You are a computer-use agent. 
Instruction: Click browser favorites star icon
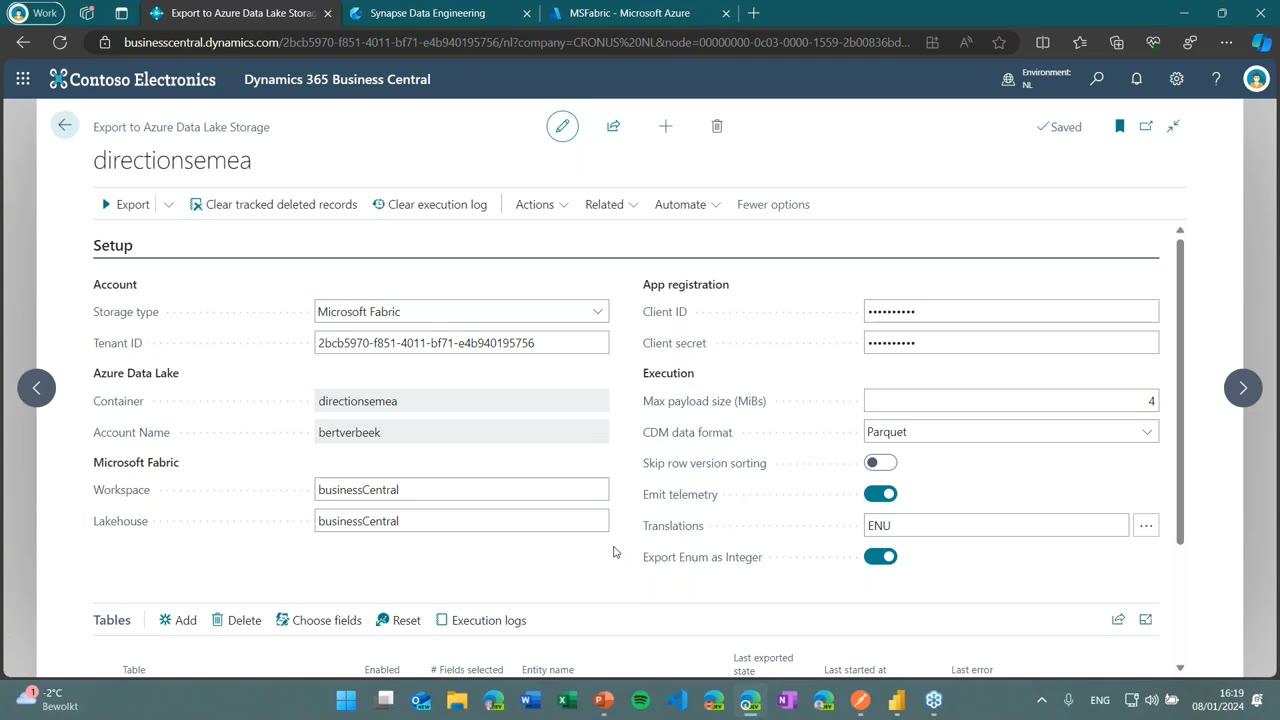click(x=999, y=42)
